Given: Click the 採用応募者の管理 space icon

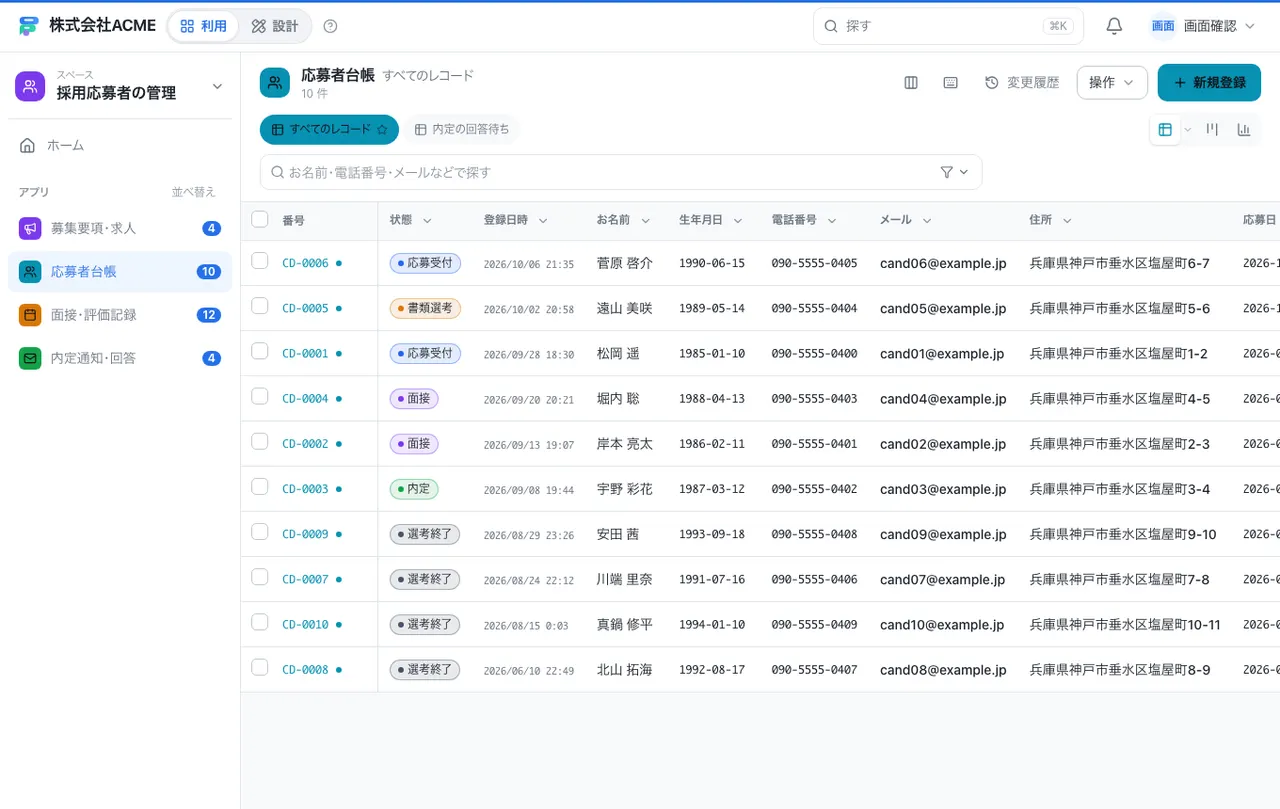Looking at the screenshot, I should pos(30,86).
